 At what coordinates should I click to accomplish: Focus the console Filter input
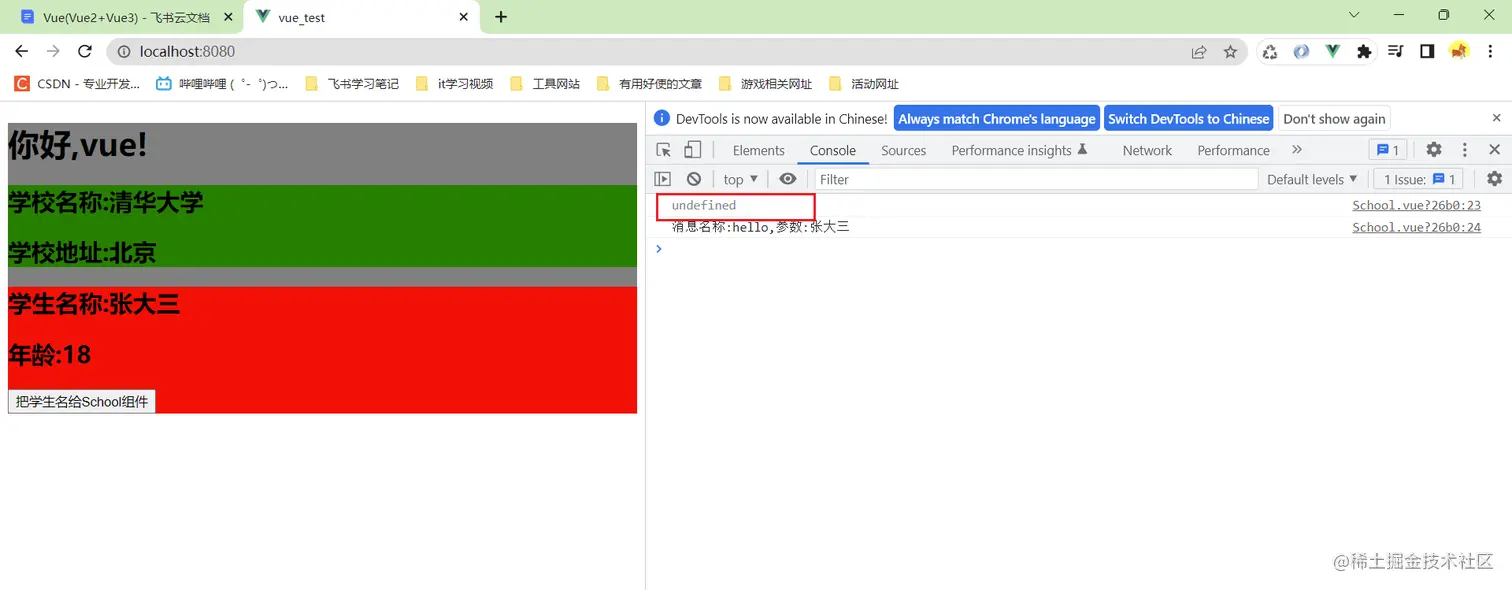click(x=1036, y=179)
